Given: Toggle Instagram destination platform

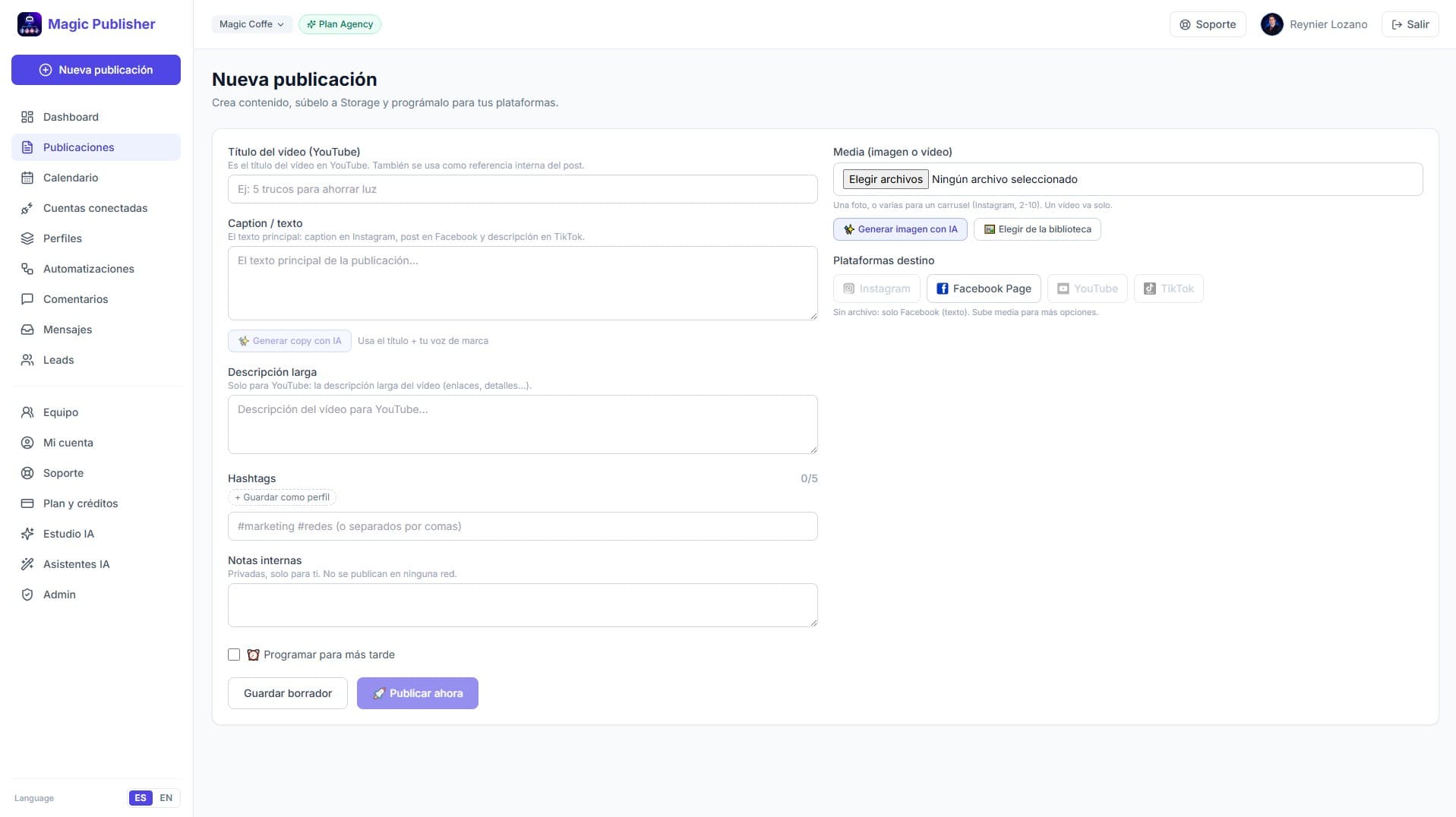Looking at the screenshot, I should 876,289.
